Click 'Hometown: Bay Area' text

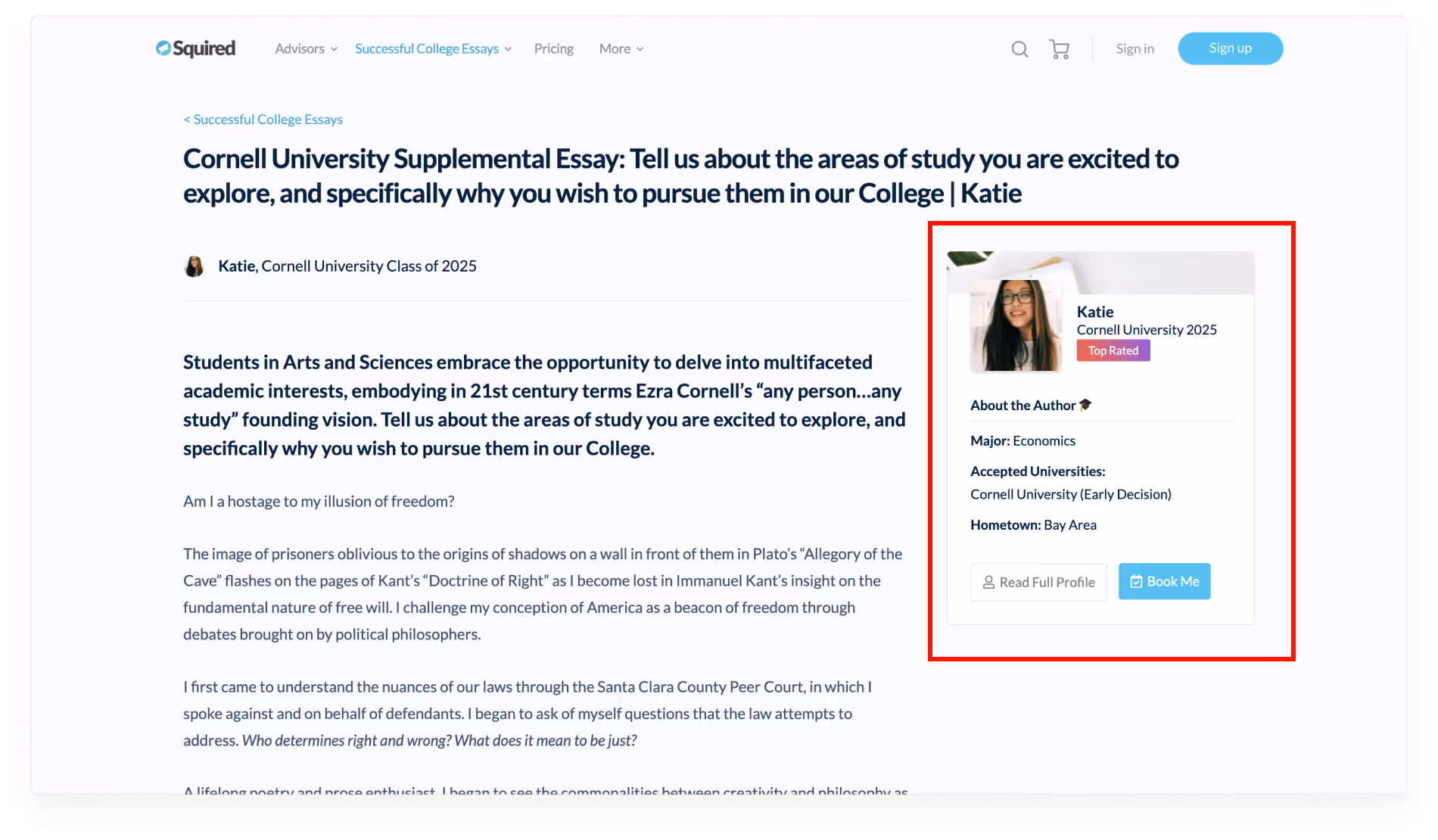1033,525
